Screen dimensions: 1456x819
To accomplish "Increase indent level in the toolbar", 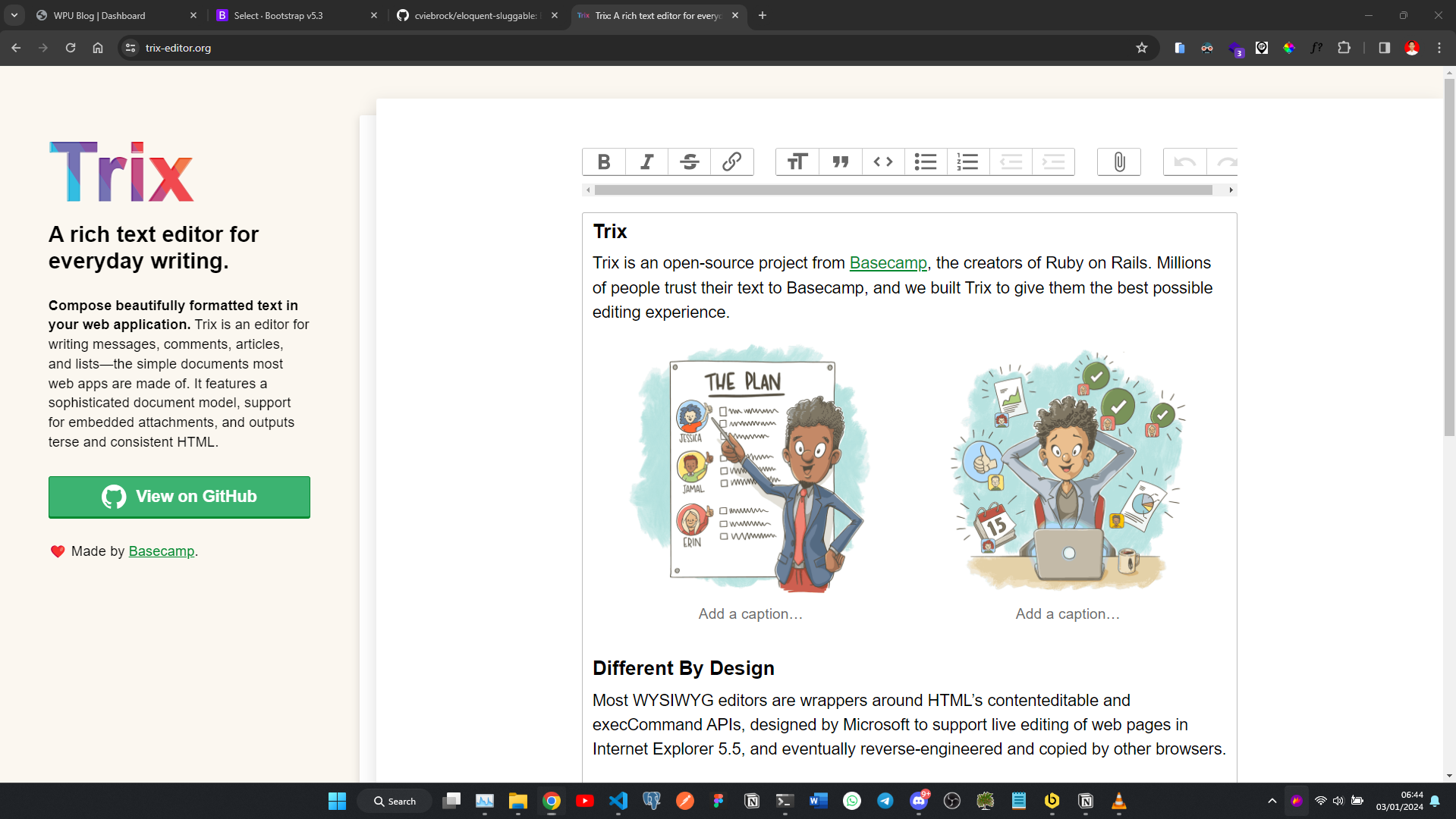I will coord(1052,162).
